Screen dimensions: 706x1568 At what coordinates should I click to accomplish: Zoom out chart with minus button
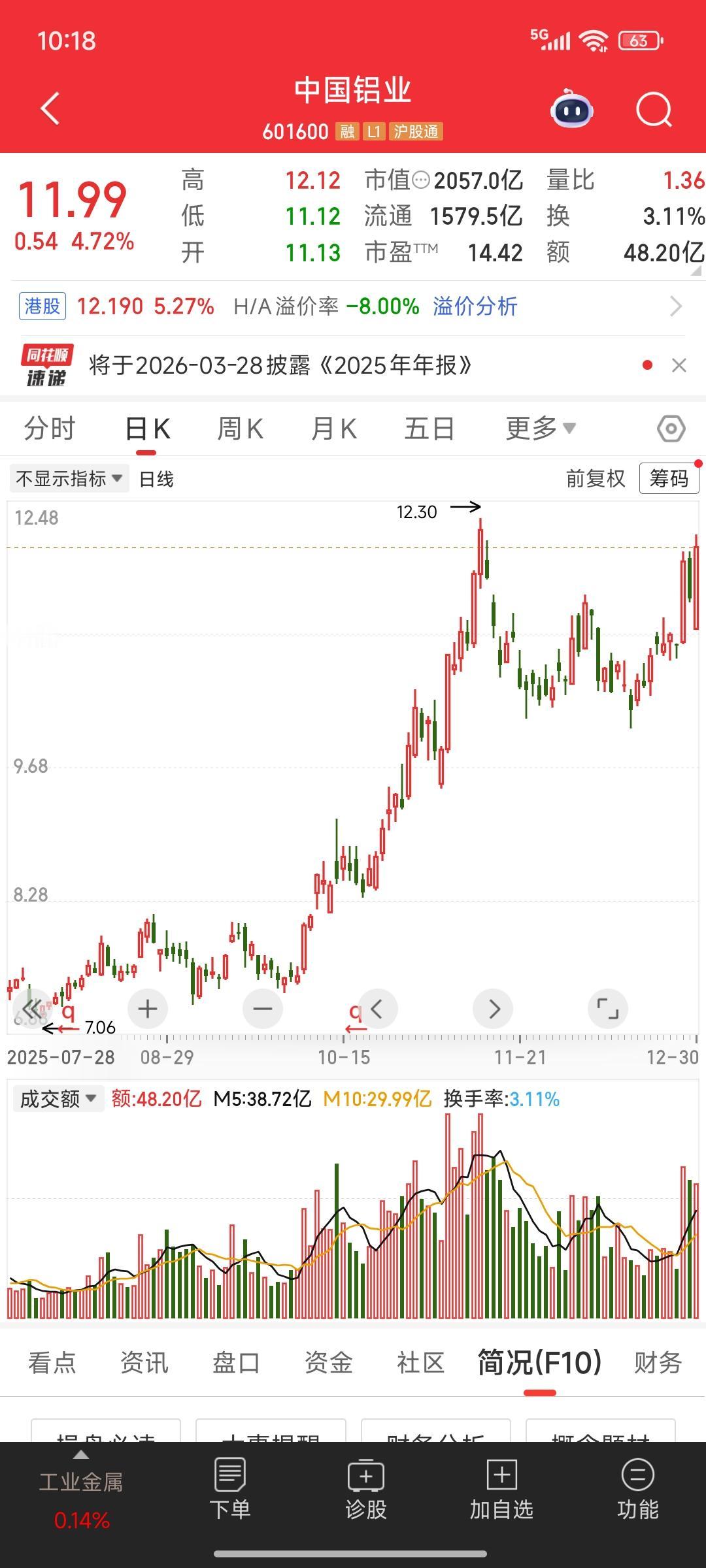click(x=263, y=1009)
